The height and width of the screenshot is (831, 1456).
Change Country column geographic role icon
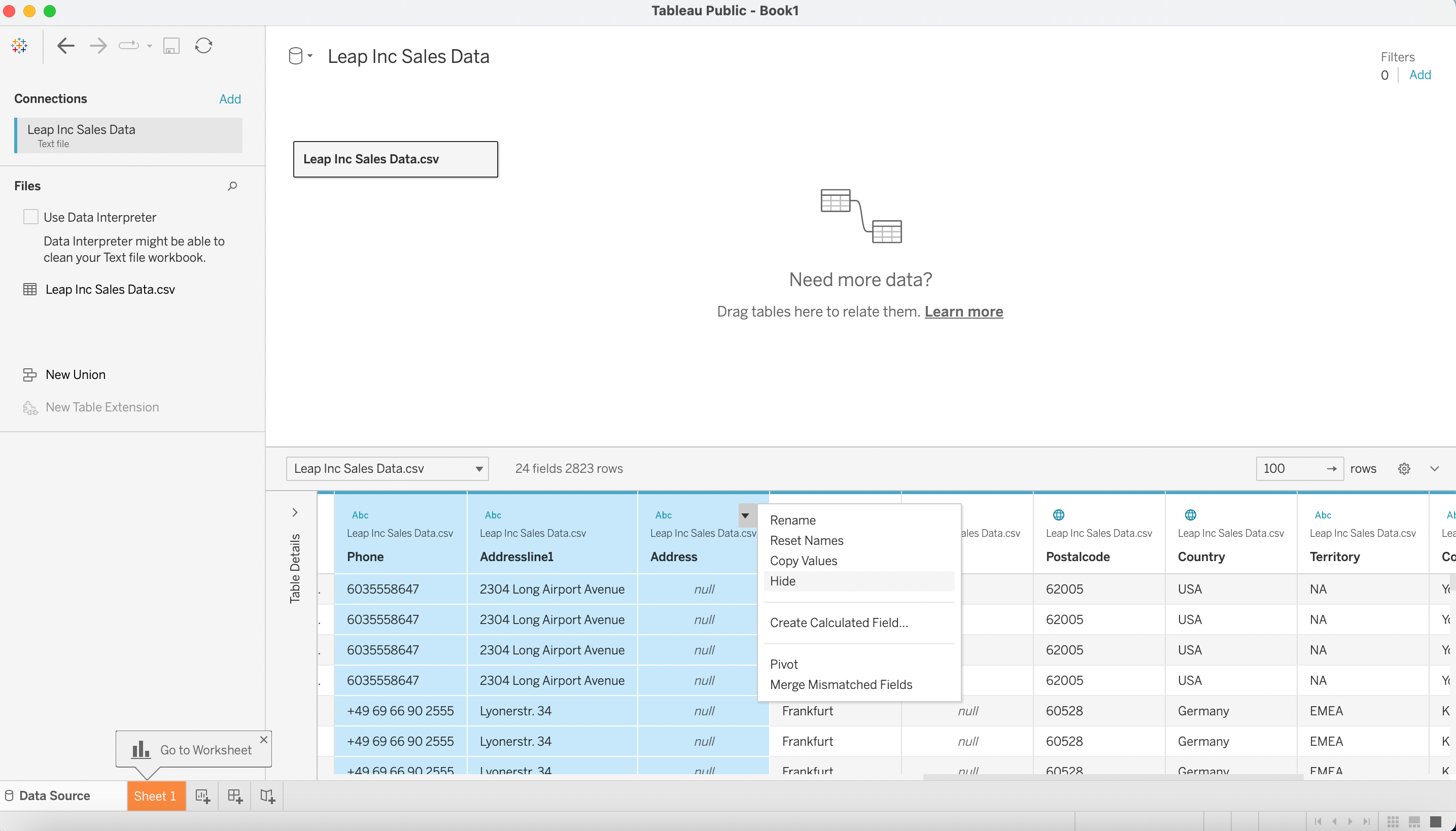coord(1190,515)
